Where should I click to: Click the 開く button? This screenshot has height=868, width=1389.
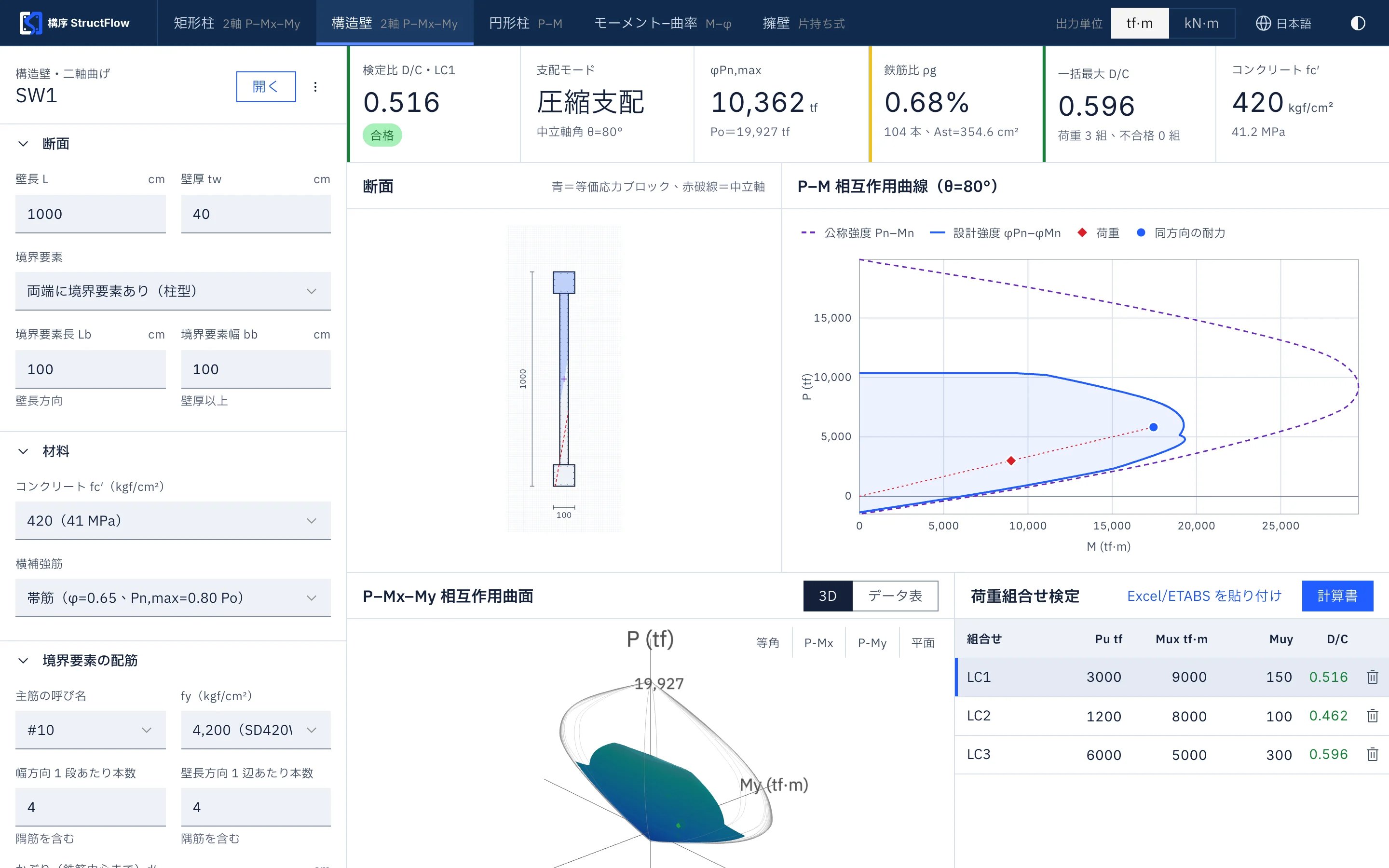coord(266,87)
